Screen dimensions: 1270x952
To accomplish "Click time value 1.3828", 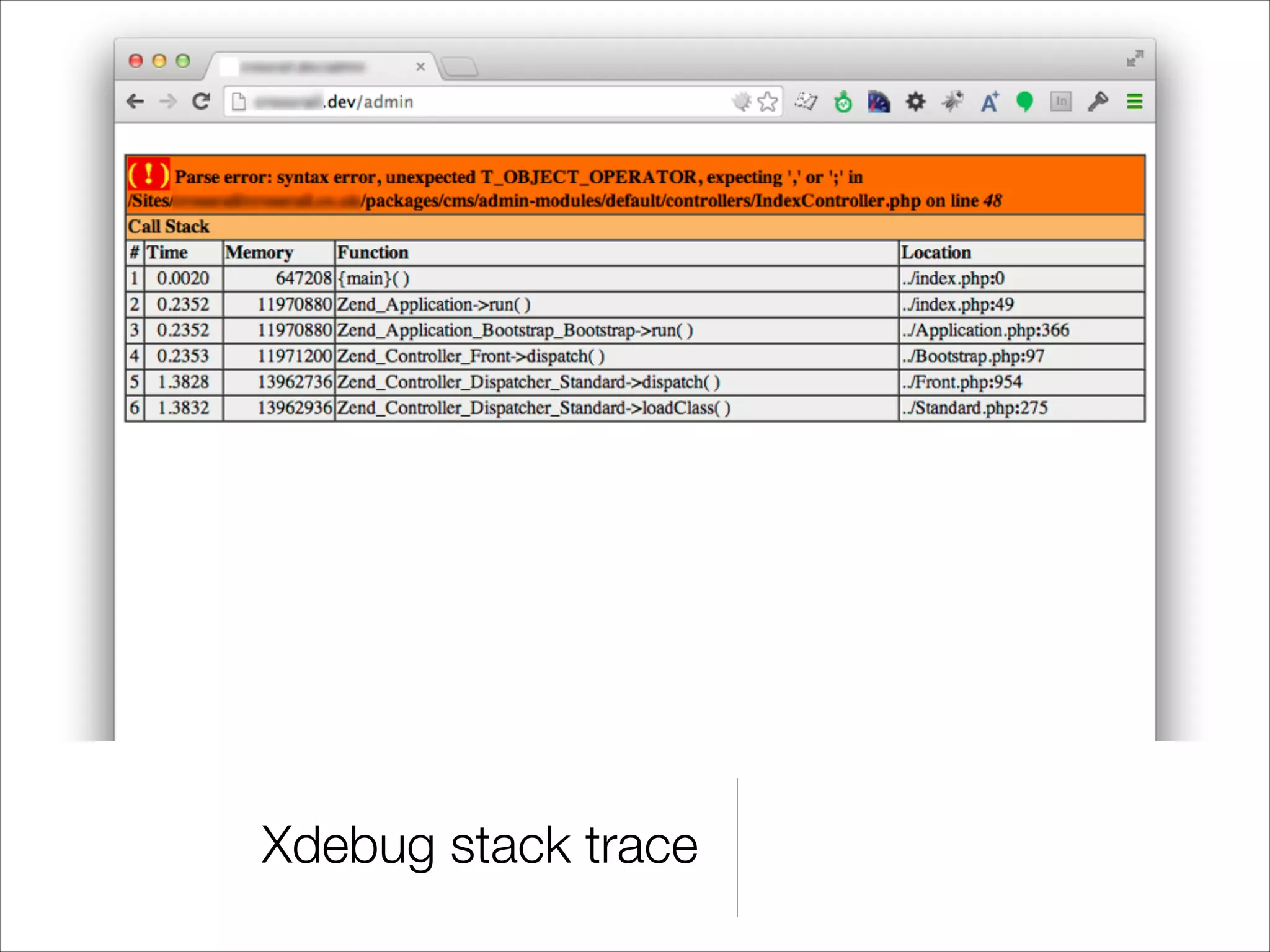I will coord(183,382).
